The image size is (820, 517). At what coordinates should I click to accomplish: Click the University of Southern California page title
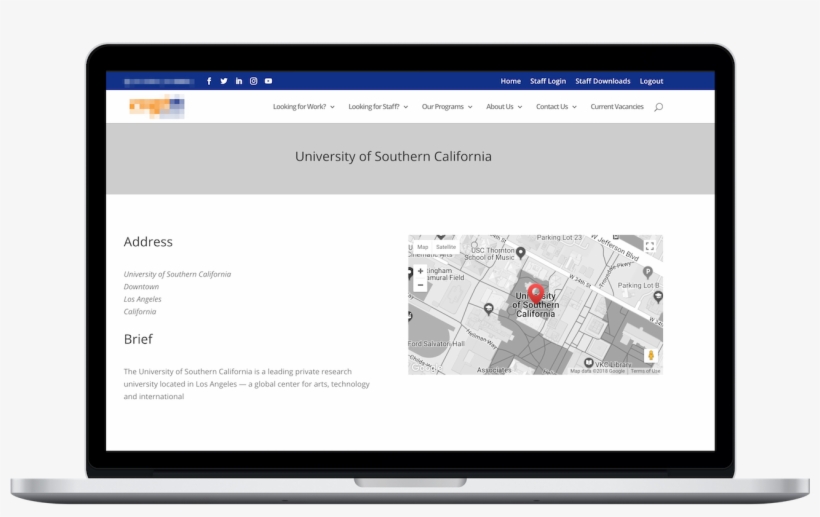click(x=393, y=156)
